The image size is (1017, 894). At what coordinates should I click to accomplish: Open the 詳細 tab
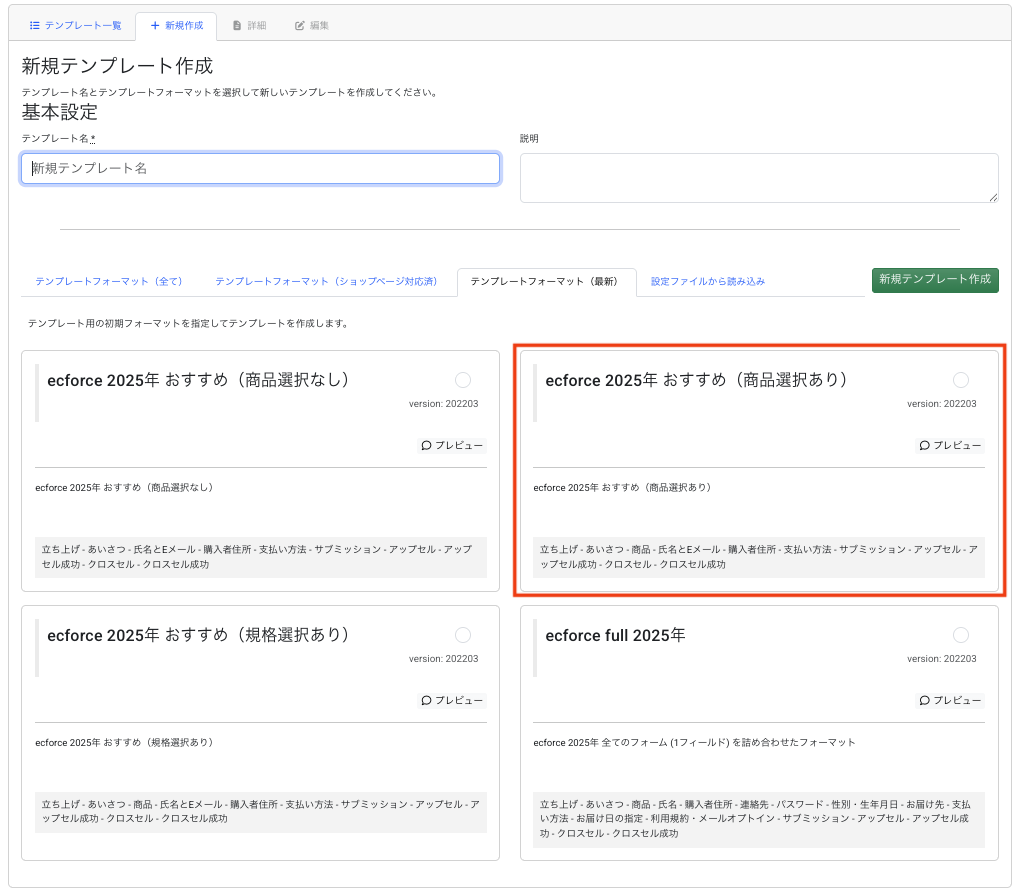pyautogui.click(x=250, y=25)
